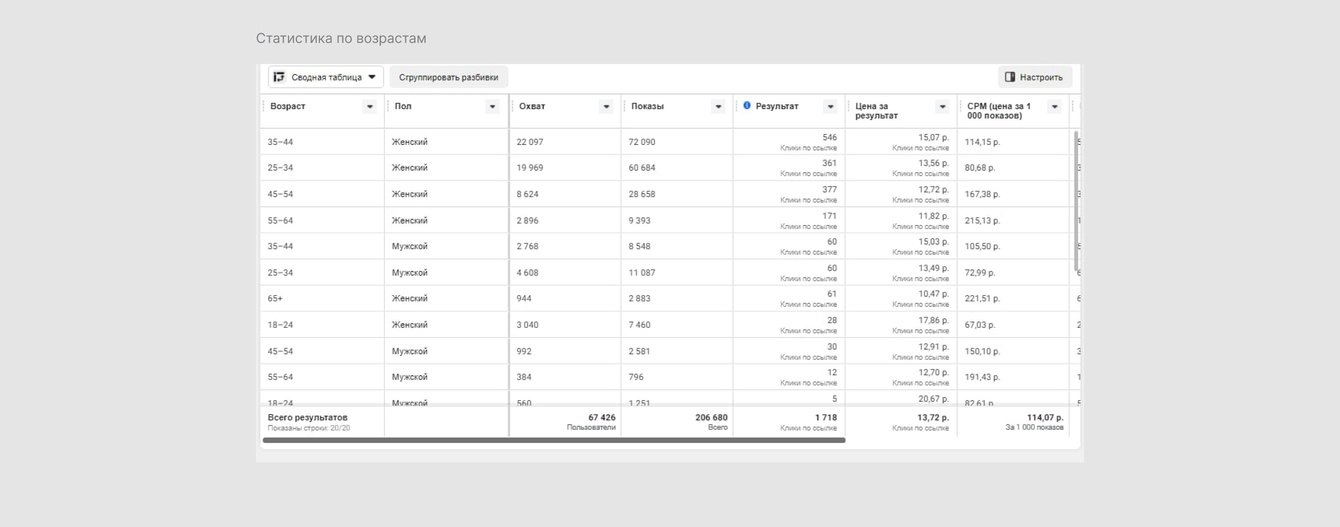Open the Возраст column dropdown arrow
Image resolution: width=1340 pixels, height=527 pixels.
[x=370, y=106]
